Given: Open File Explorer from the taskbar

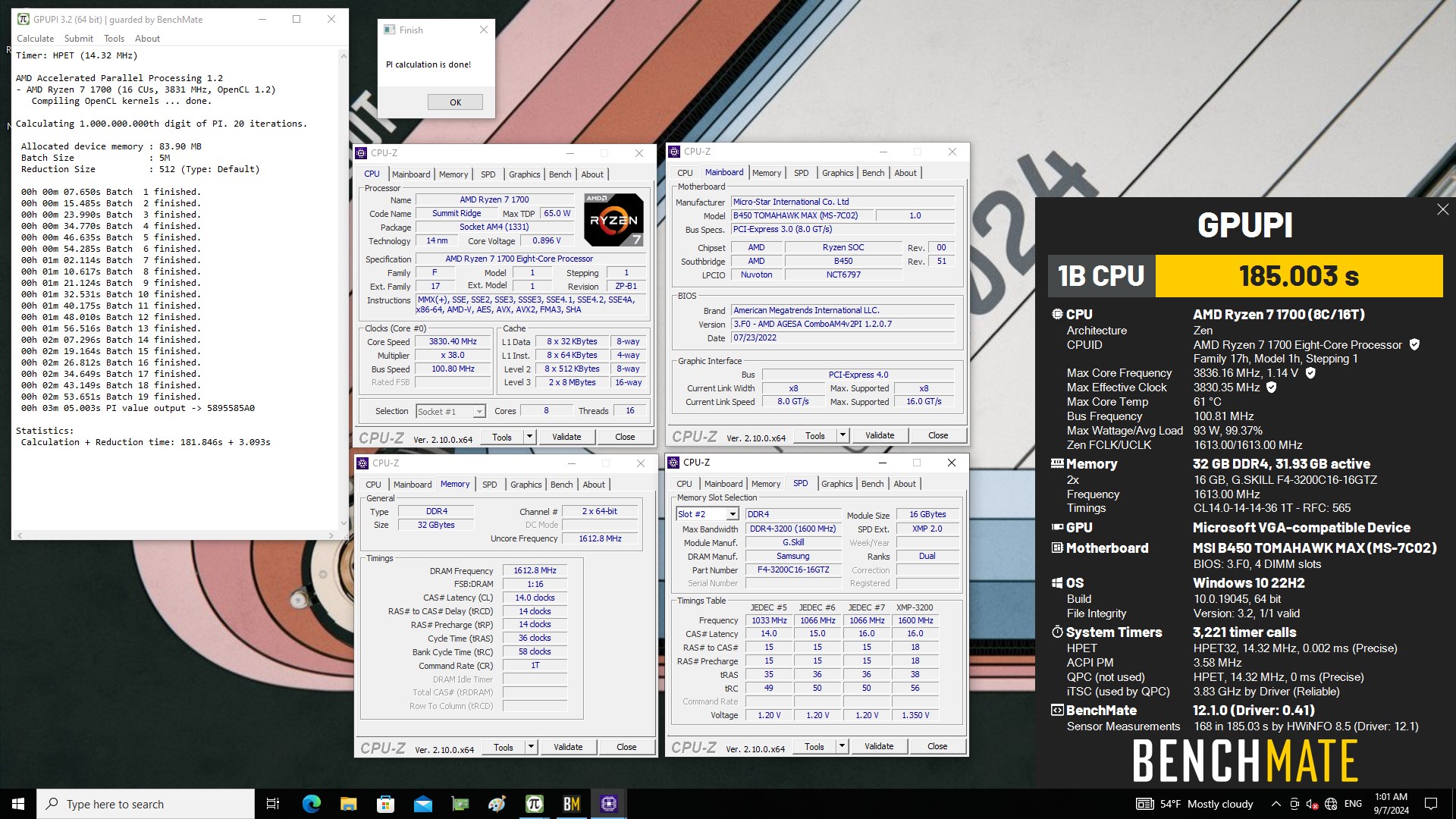Looking at the screenshot, I should 348,804.
